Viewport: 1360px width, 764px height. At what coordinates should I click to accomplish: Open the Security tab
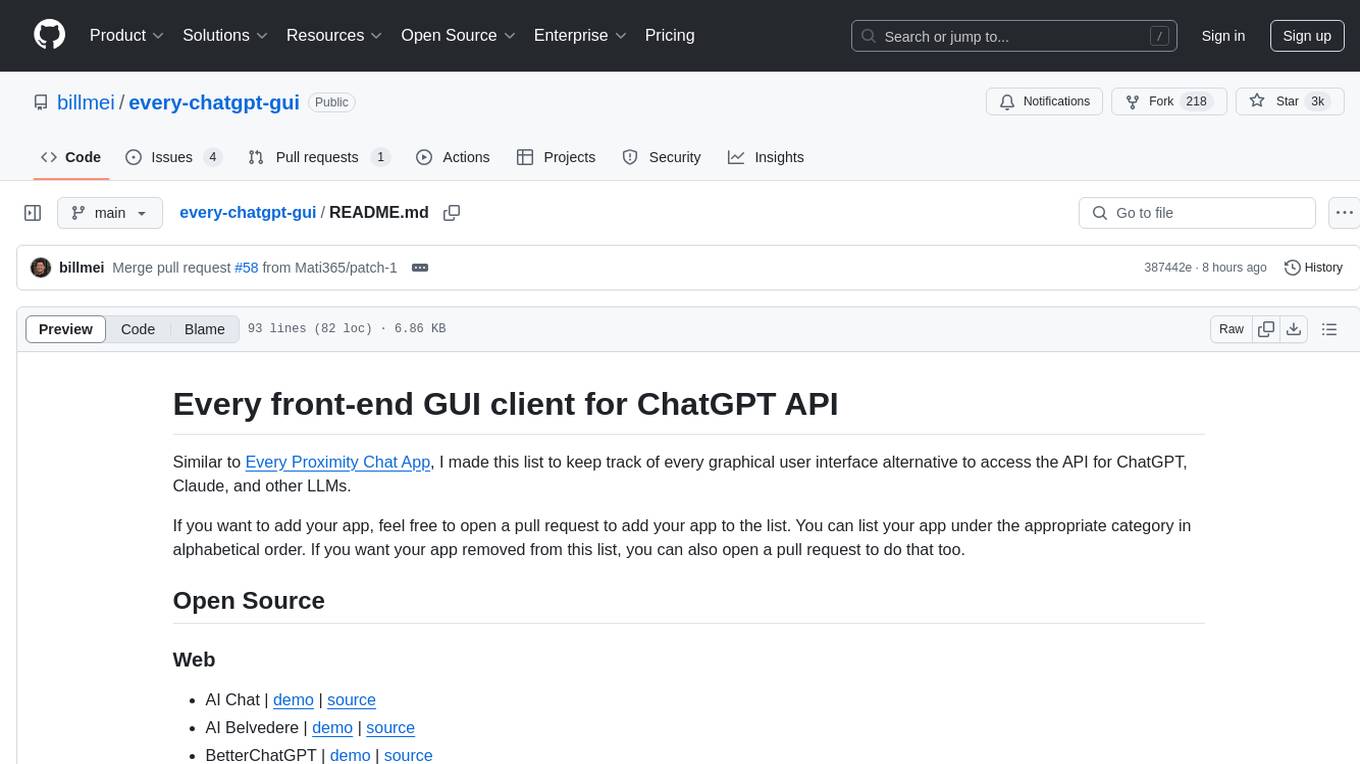pyautogui.click(x=662, y=157)
